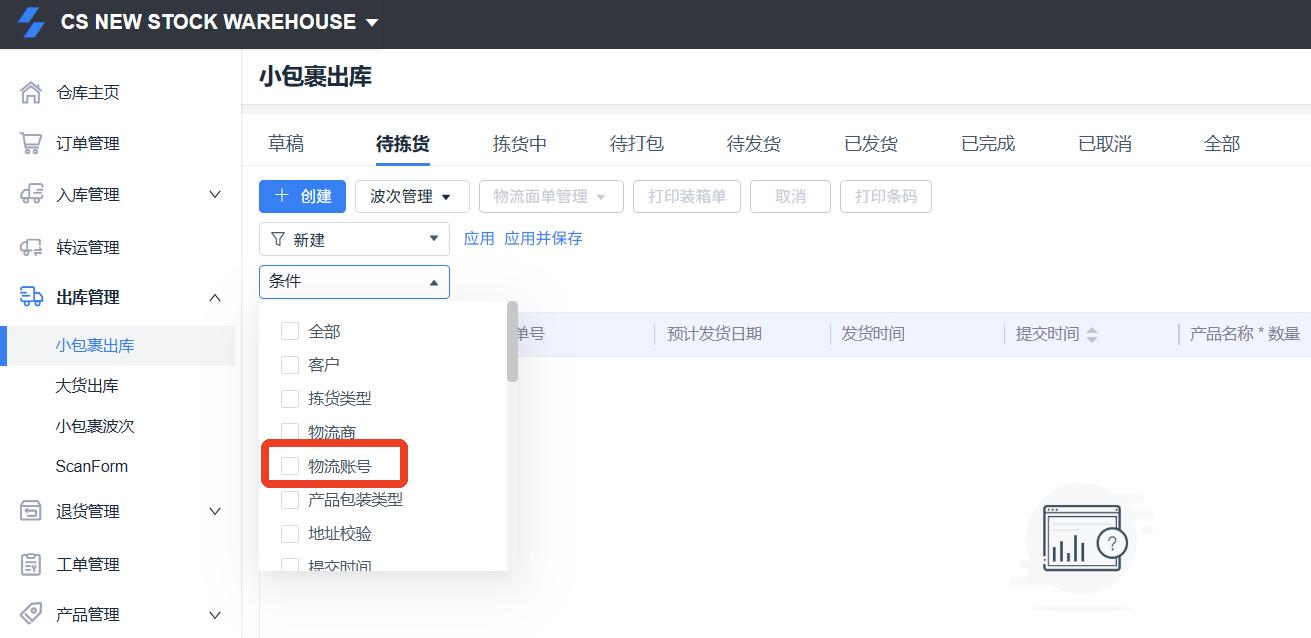Image resolution: width=1311 pixels, height=638 pixels.
Task: Click the 退货管理 return box icon
Action: (x=31, y=511)
